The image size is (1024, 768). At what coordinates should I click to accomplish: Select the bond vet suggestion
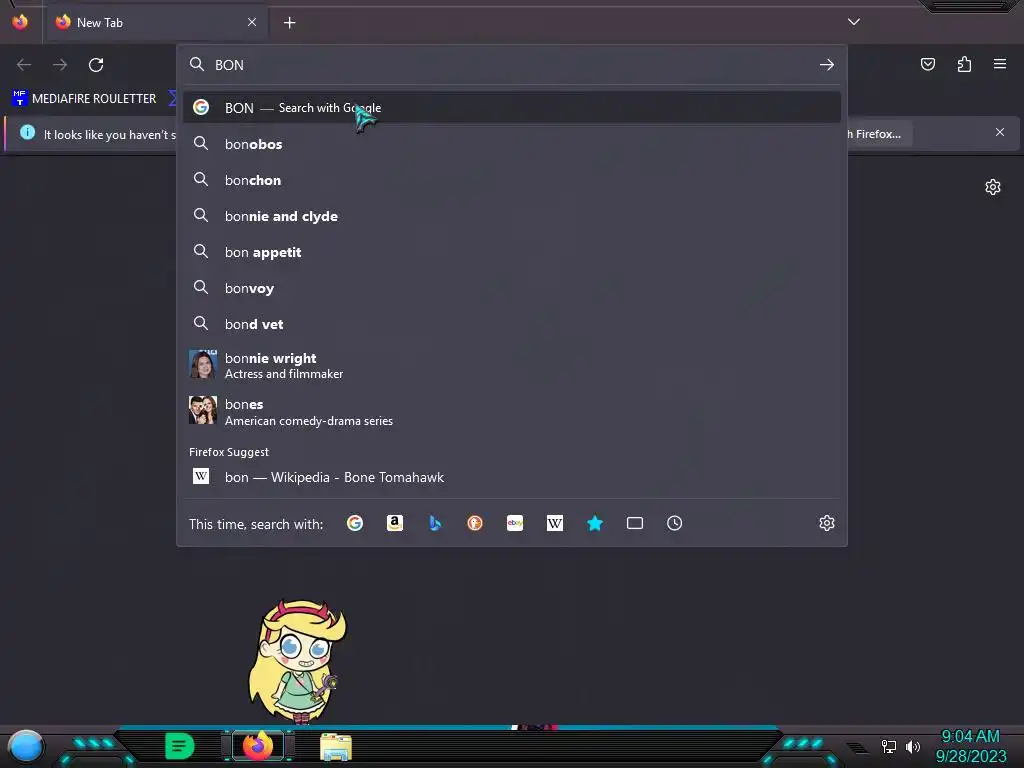click(512, 324)
